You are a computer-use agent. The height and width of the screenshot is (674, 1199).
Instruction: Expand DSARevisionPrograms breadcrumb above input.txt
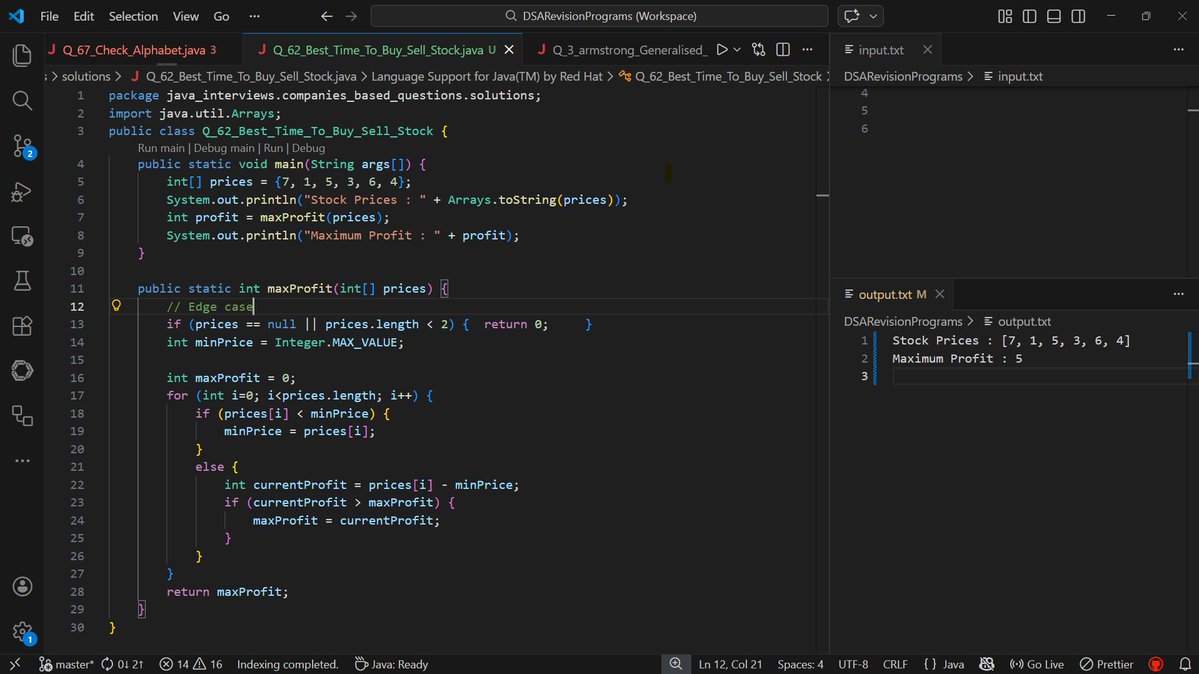click(x=902, y=77)
